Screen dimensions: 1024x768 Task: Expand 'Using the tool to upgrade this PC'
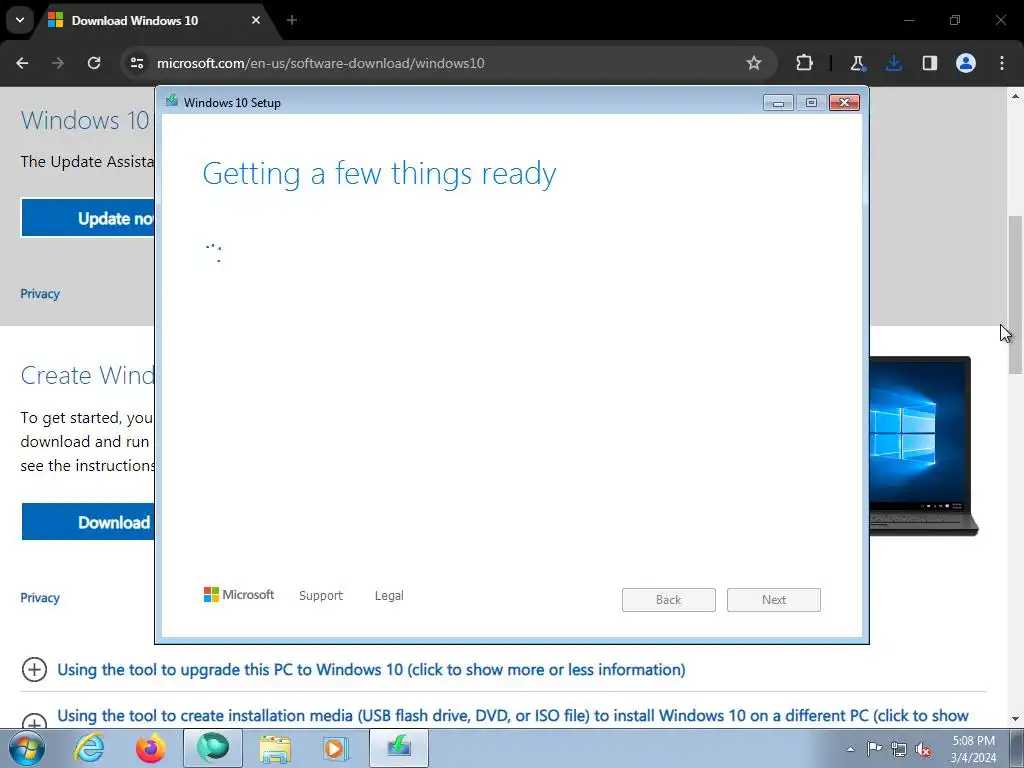pyautogui.click(x=371, y=669)
